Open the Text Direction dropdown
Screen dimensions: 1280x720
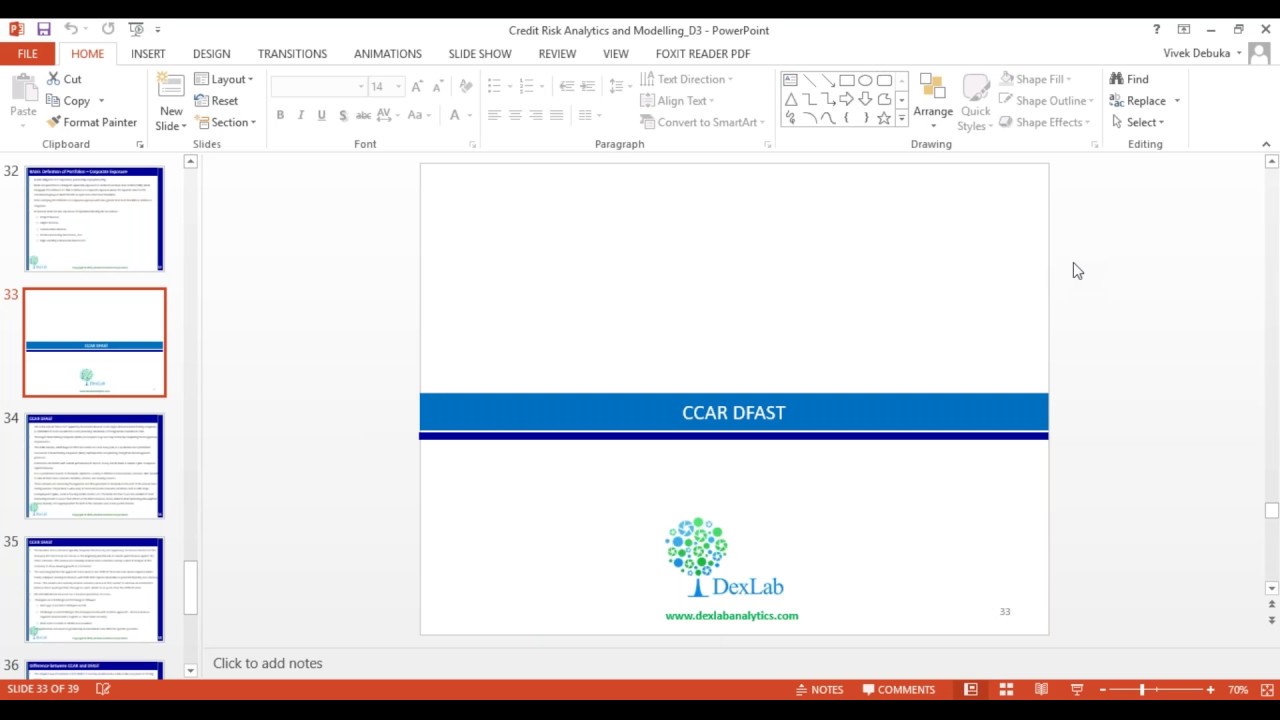point(687,79)
